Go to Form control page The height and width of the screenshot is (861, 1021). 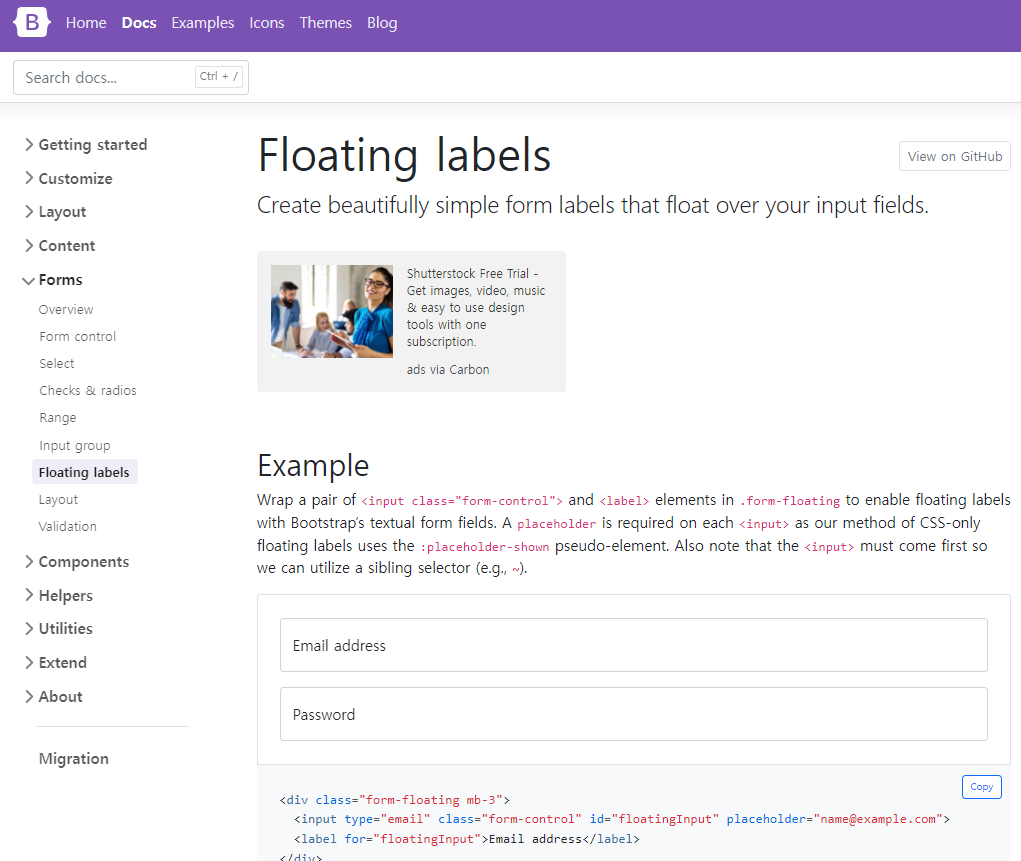pos(77,337)
